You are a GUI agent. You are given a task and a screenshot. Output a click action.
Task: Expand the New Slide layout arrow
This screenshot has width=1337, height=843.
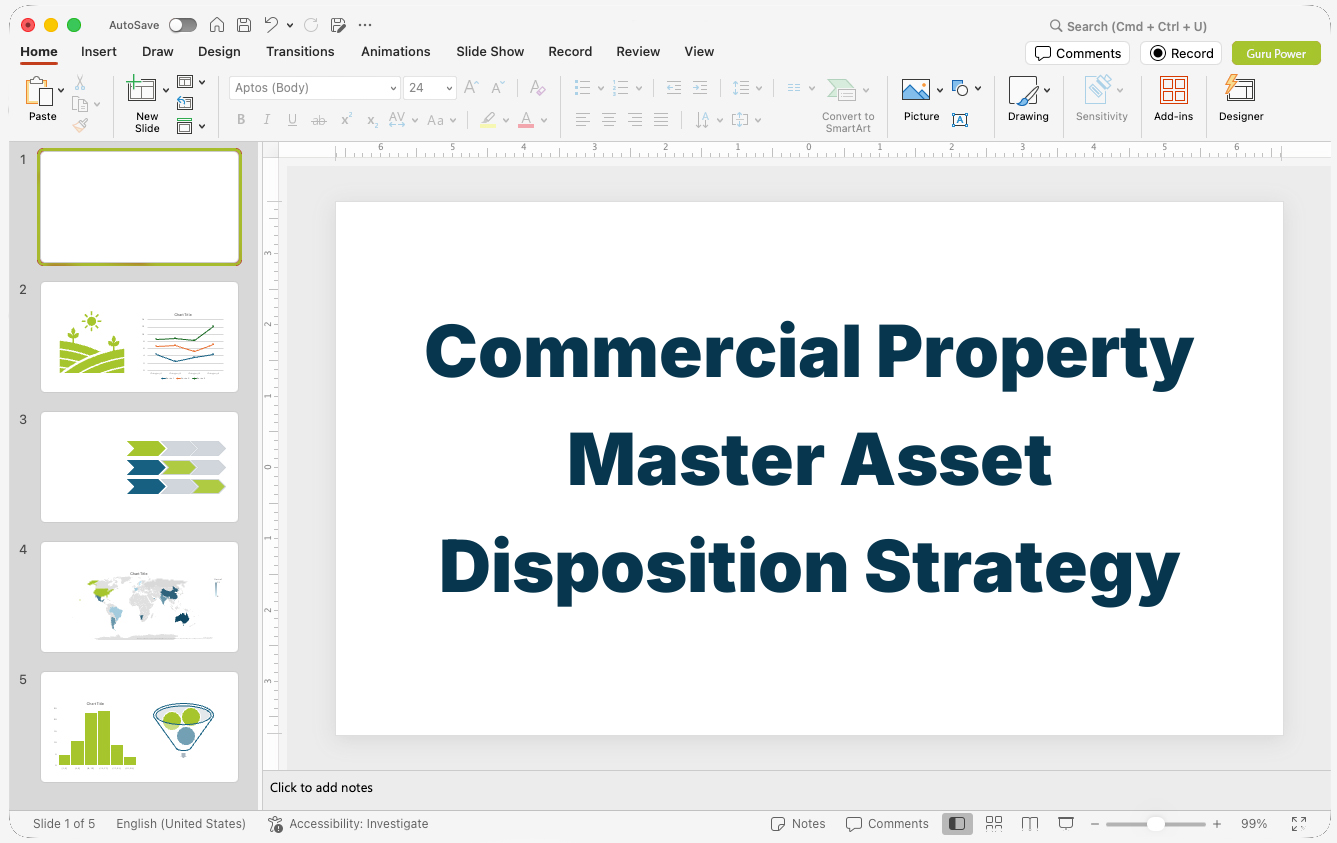[x=165, y=91]
